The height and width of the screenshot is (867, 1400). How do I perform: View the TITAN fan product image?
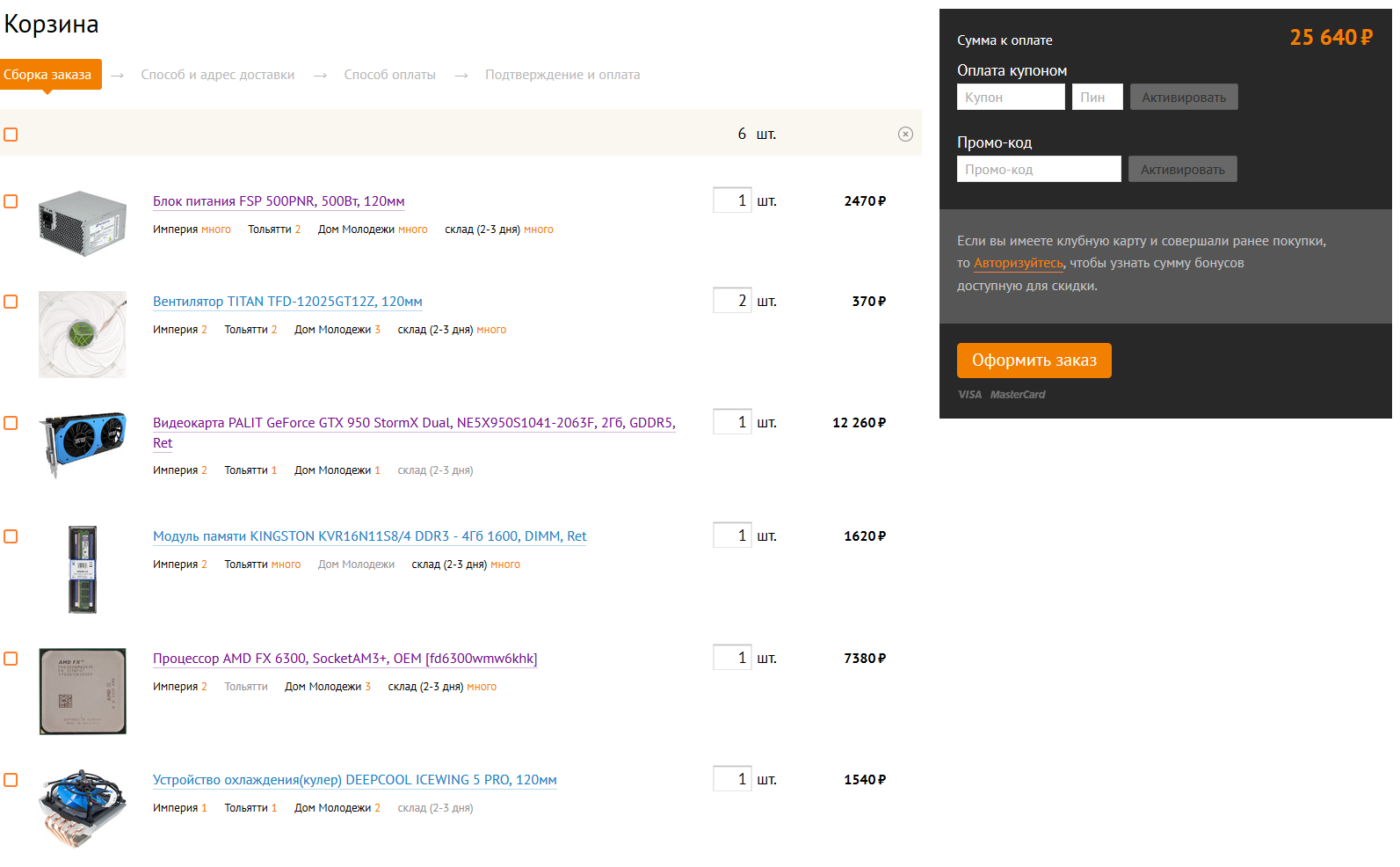coord(83,335)
